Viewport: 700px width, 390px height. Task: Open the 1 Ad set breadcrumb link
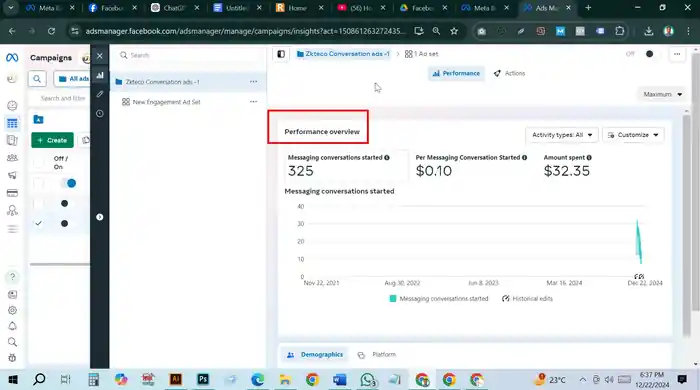pyautogui.click(x=421, y=54)
